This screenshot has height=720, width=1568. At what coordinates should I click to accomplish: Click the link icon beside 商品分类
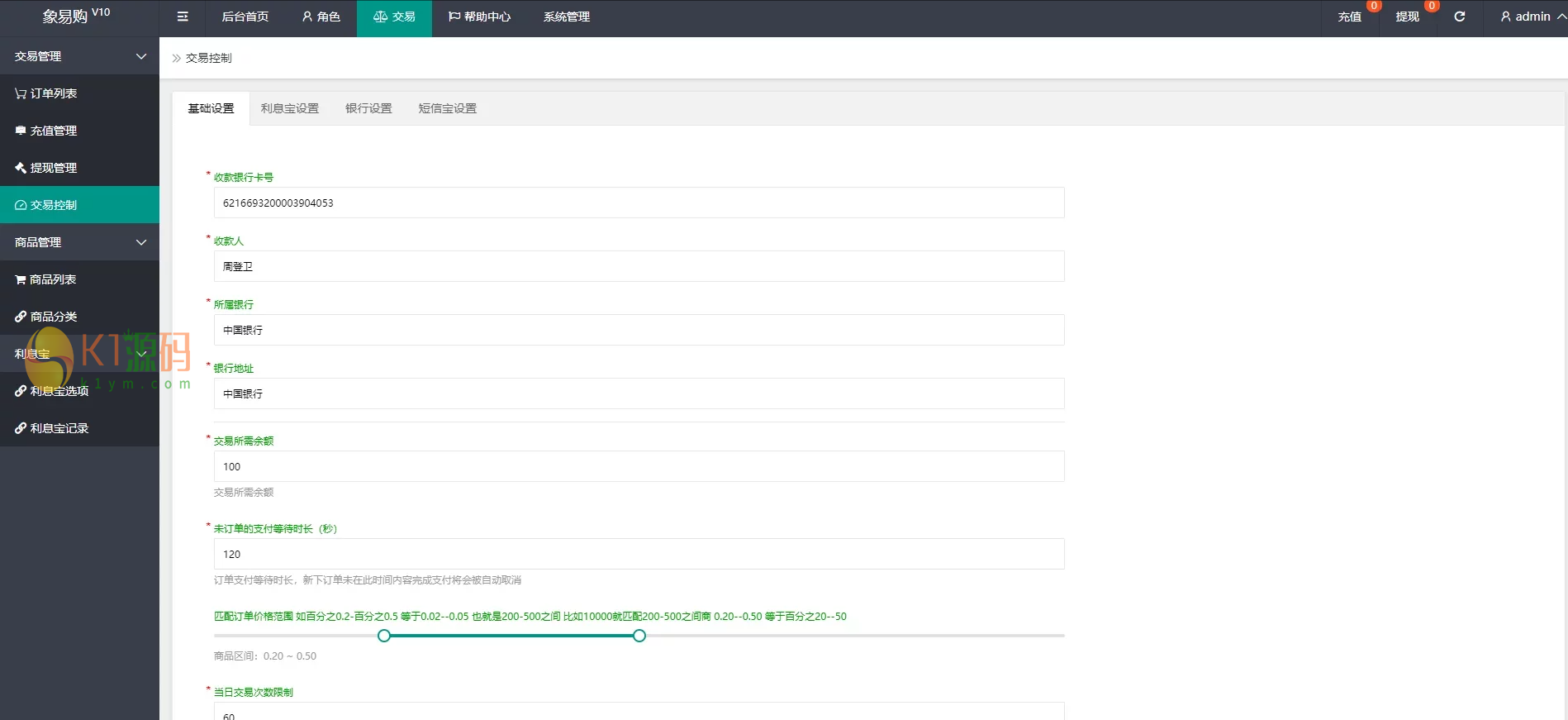coord(21,317)
